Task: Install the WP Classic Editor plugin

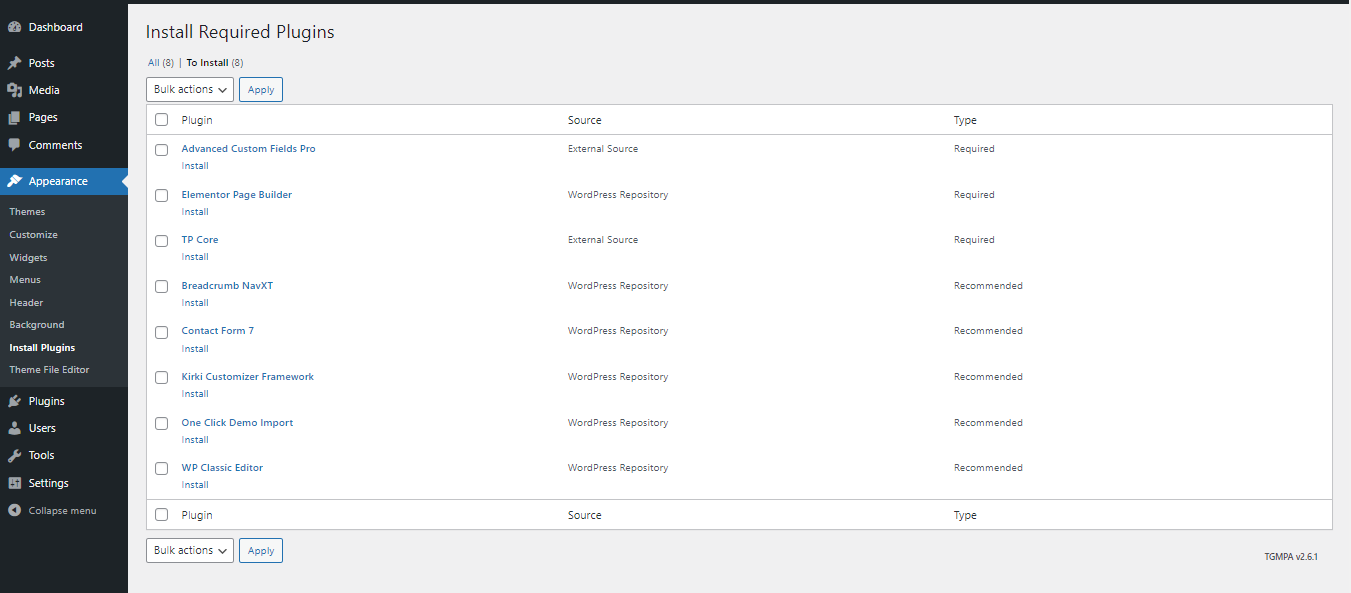Action: (x=195, y=485)
